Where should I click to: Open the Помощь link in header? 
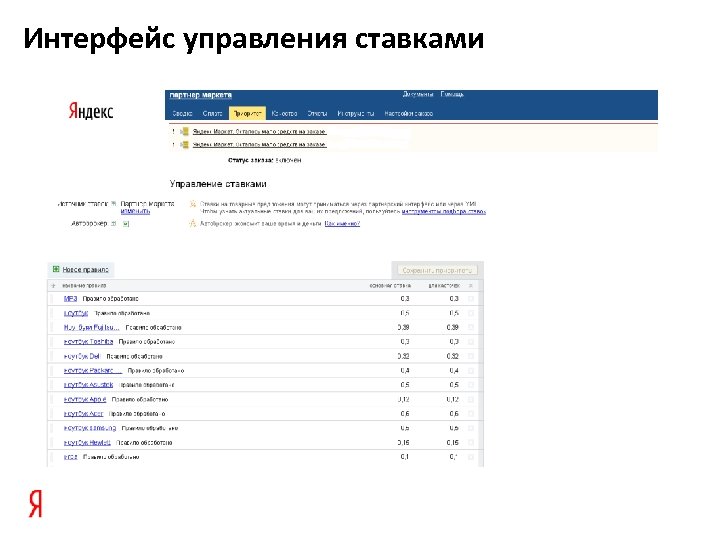click(452, 94)
